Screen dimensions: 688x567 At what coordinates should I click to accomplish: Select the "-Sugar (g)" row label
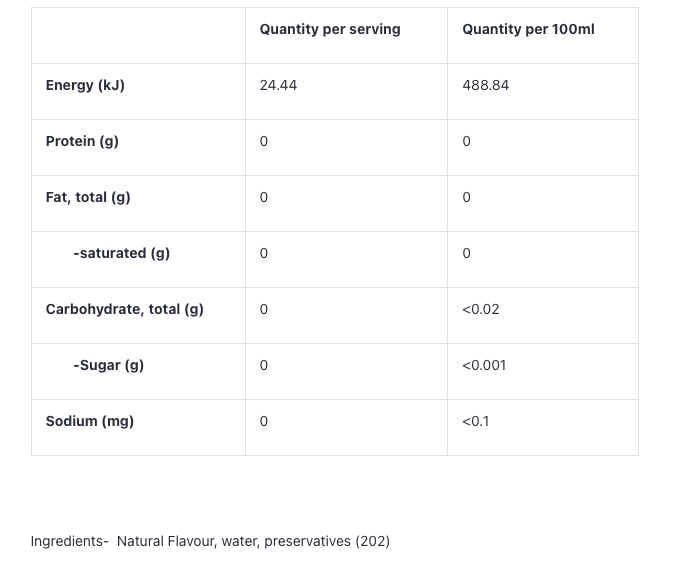[x=108, y=365]
